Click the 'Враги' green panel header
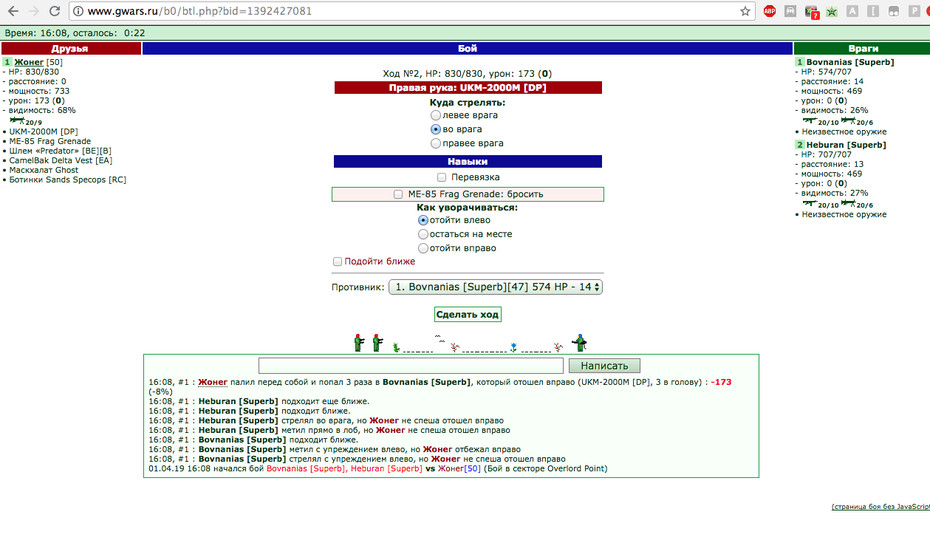 pyautogui.click(x=862, y=49)
